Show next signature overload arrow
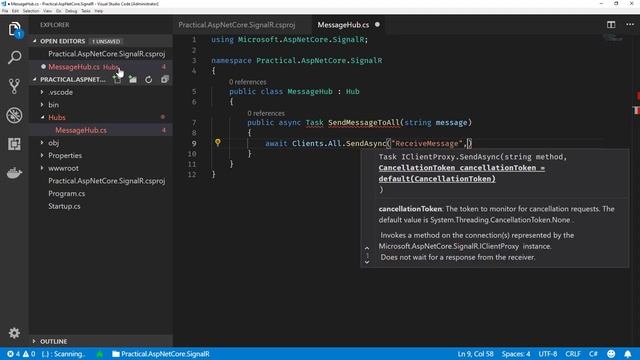Viewport: 640px width, 360px height. pos(367,262)
